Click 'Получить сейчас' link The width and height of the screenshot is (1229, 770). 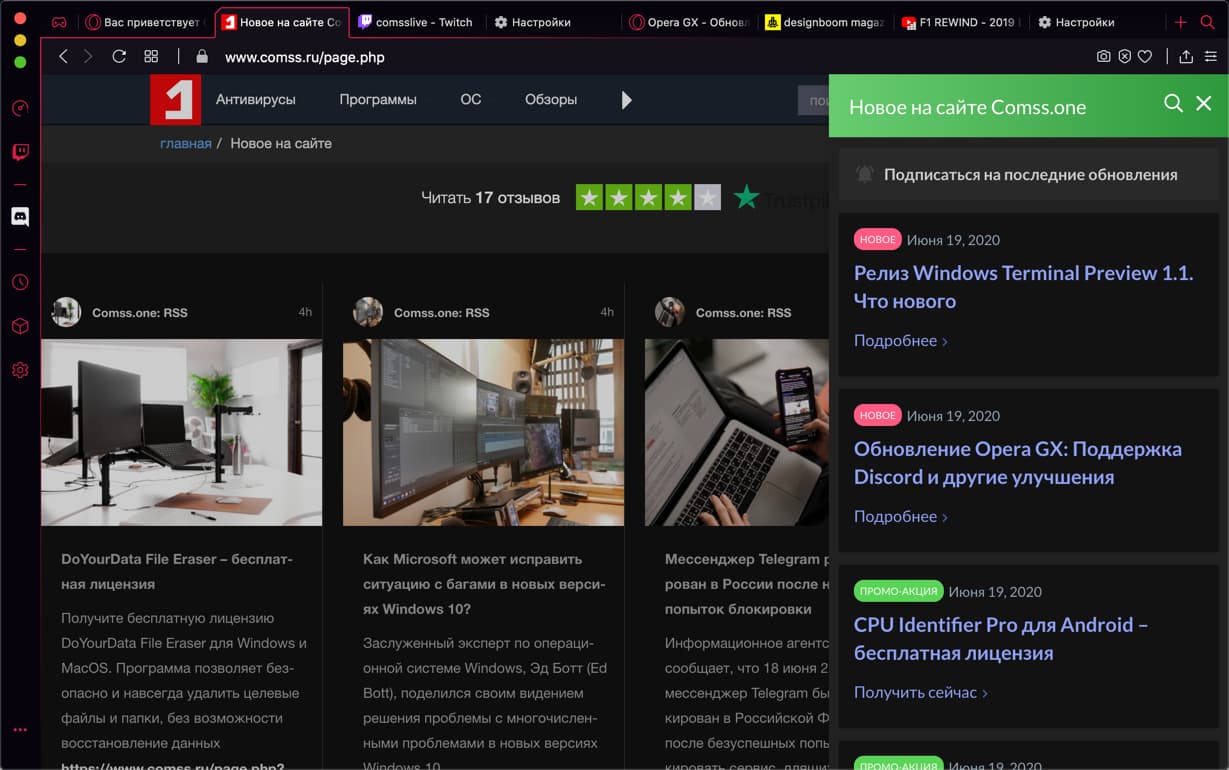pos(921,692)
